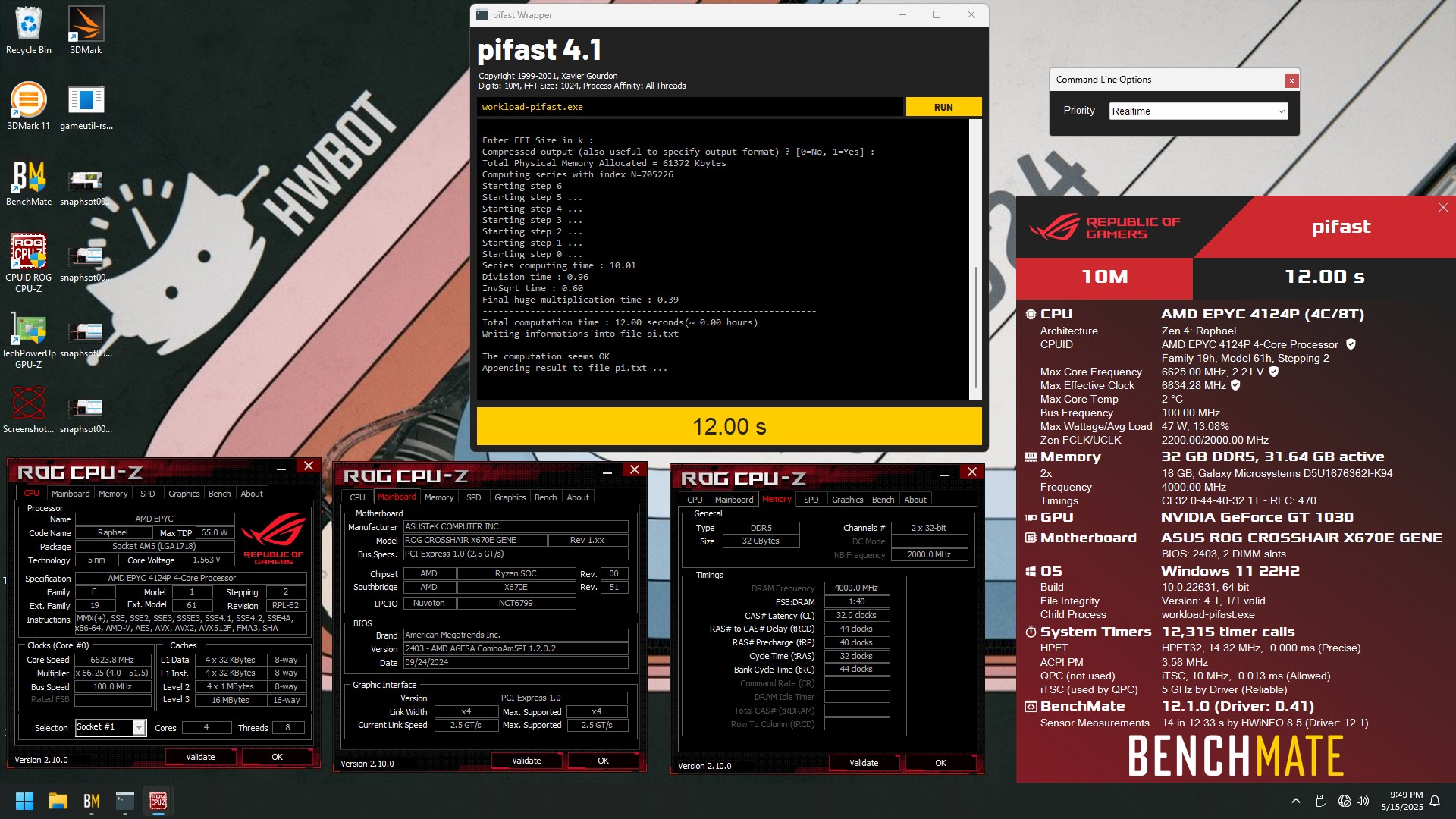
Task: Switch to Mainboard tab in left CPU-Z window
Action: (x=71, y=494)
